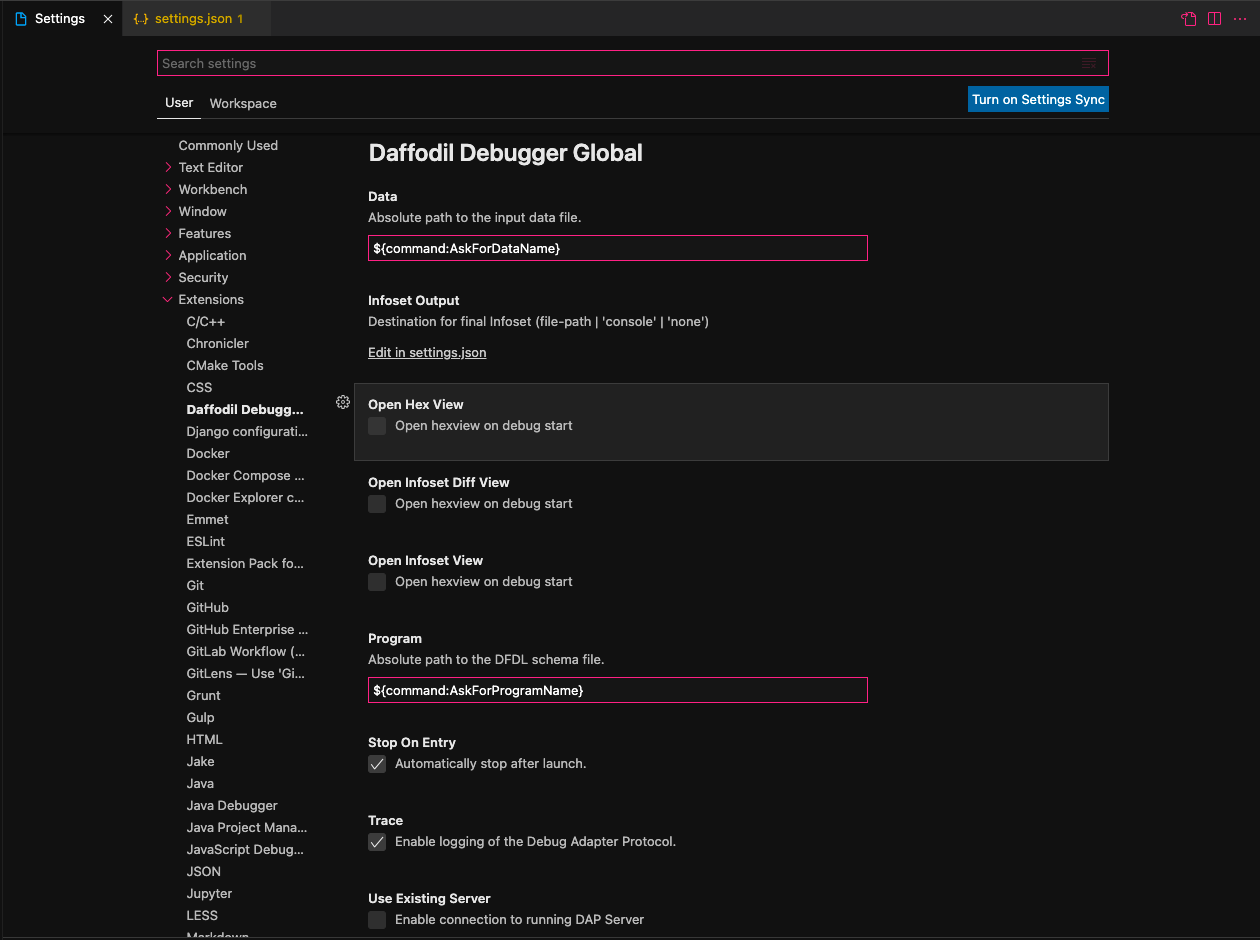Expand the Window settings section
Image resolution: width=1260 pixels, height=940 pixels.
(168, 211)
